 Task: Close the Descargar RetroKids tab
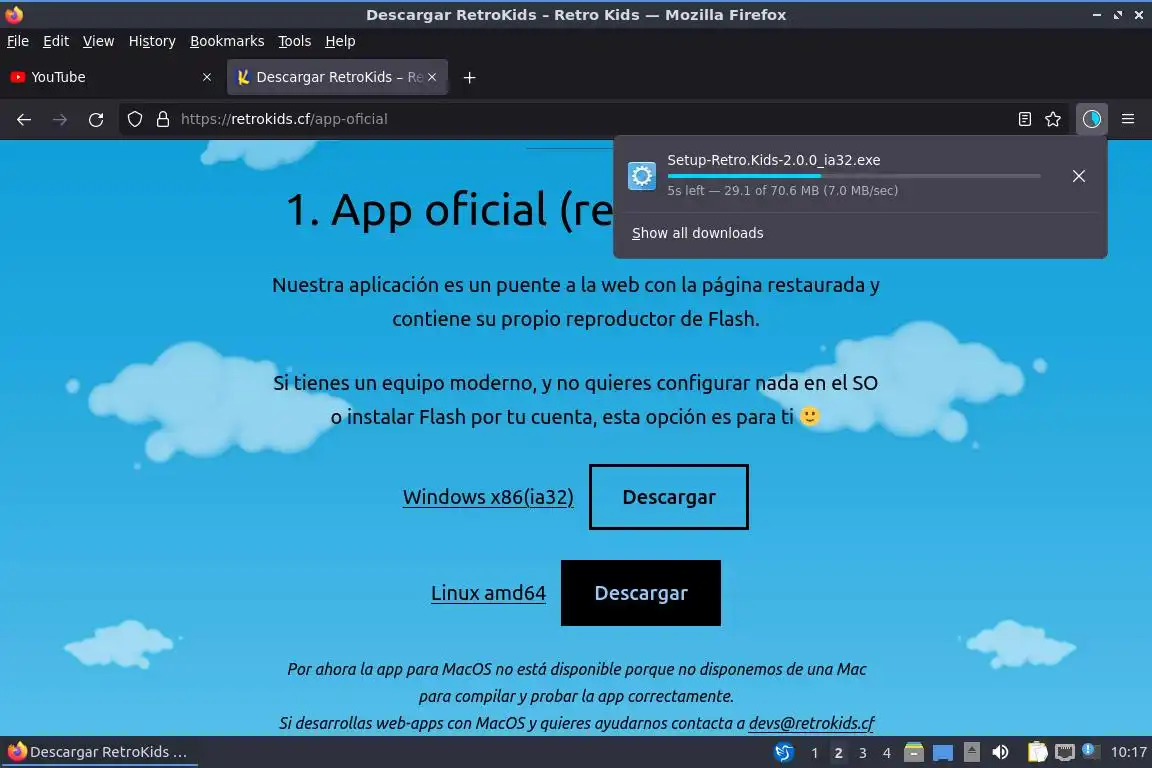point(432,77)
